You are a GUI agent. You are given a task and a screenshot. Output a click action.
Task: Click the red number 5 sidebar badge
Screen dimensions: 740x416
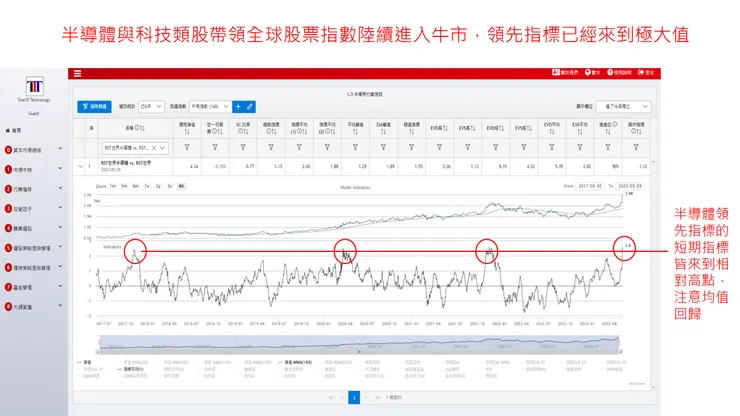[x=8, y=248]
